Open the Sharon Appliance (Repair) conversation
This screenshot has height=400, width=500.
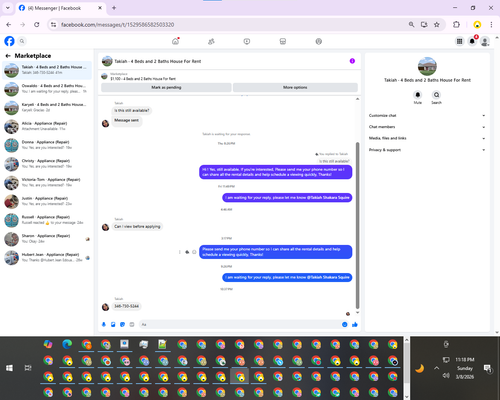click(x=47, y=239)
